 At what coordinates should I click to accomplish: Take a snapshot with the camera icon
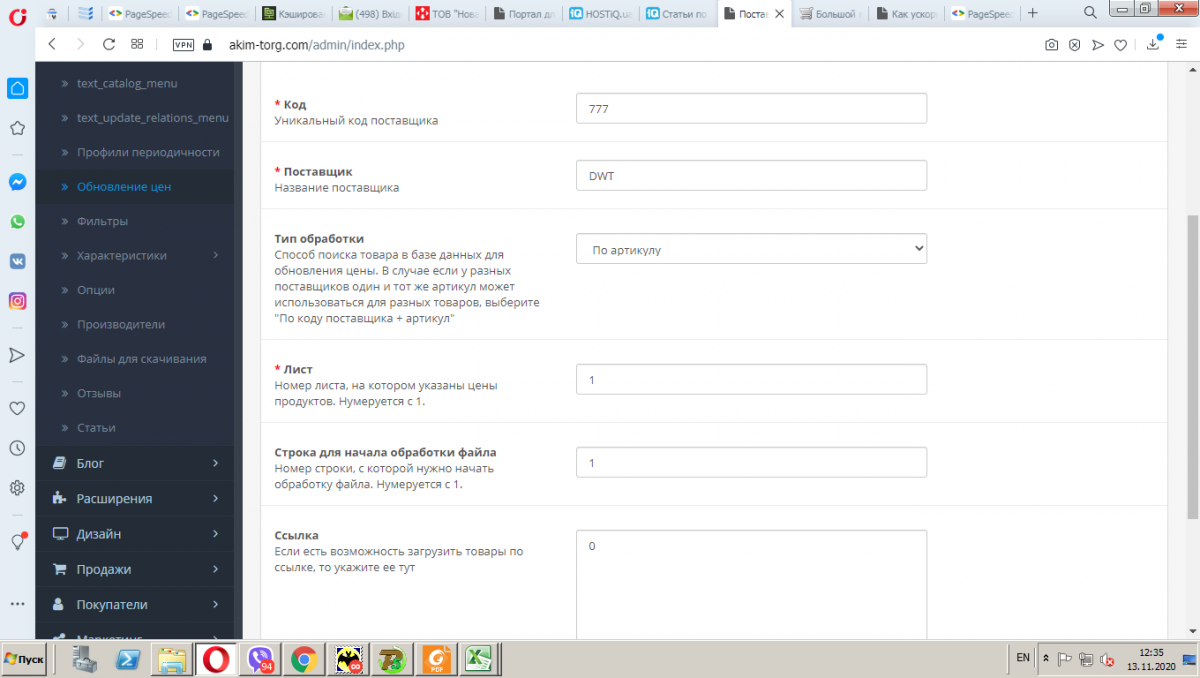click(x=1051, y=45)
